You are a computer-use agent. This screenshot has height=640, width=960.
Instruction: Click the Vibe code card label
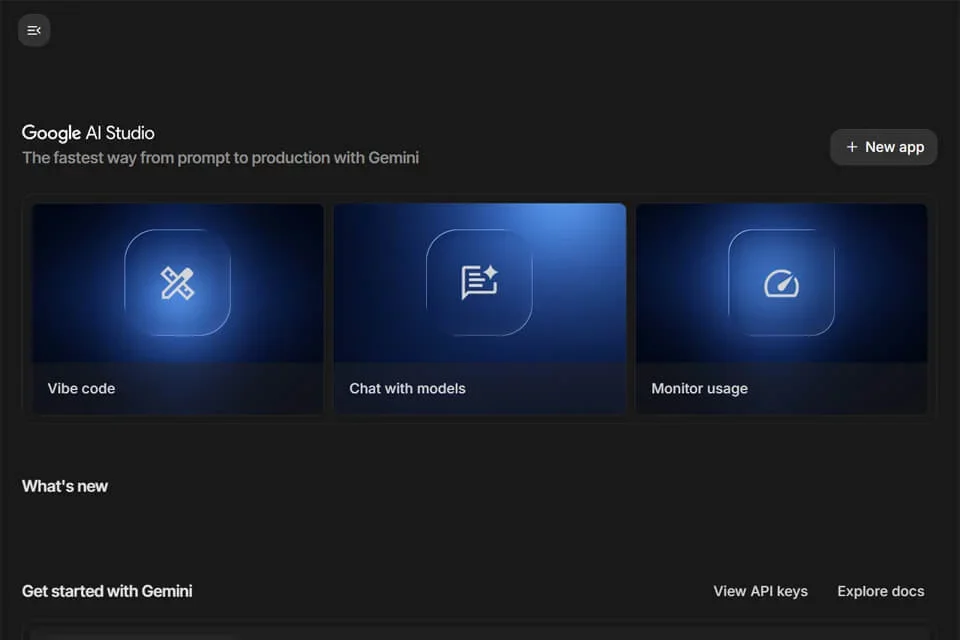(81, 388)
